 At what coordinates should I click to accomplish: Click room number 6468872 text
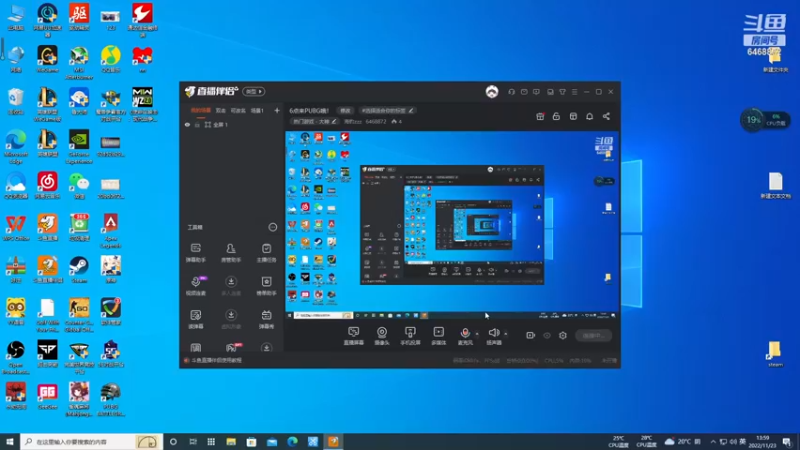coord(376,121)
